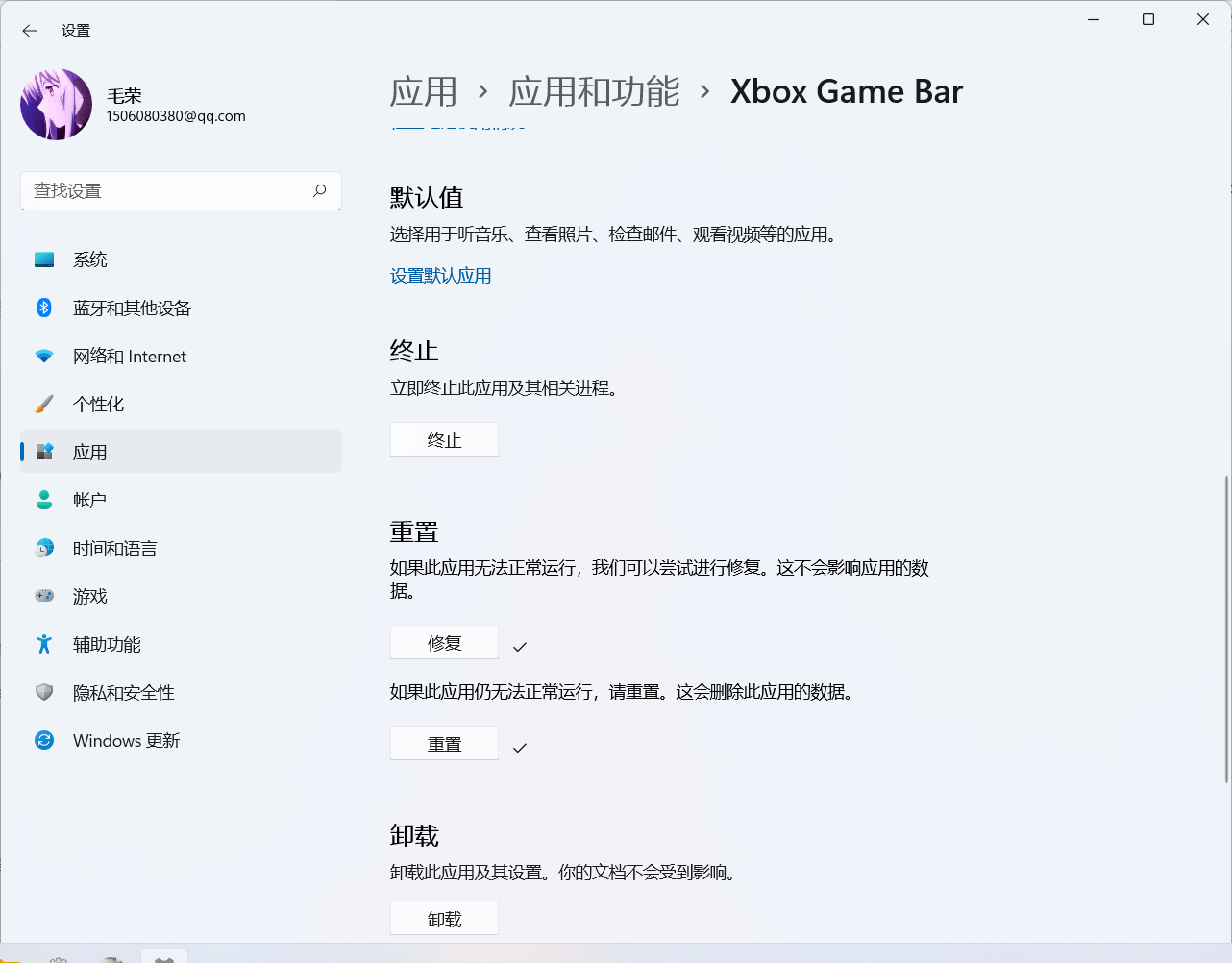Click the magnifier icon in 查找设置
Image resolution: width=1232 pixels, height=963 pixels.
click(320, 190)
